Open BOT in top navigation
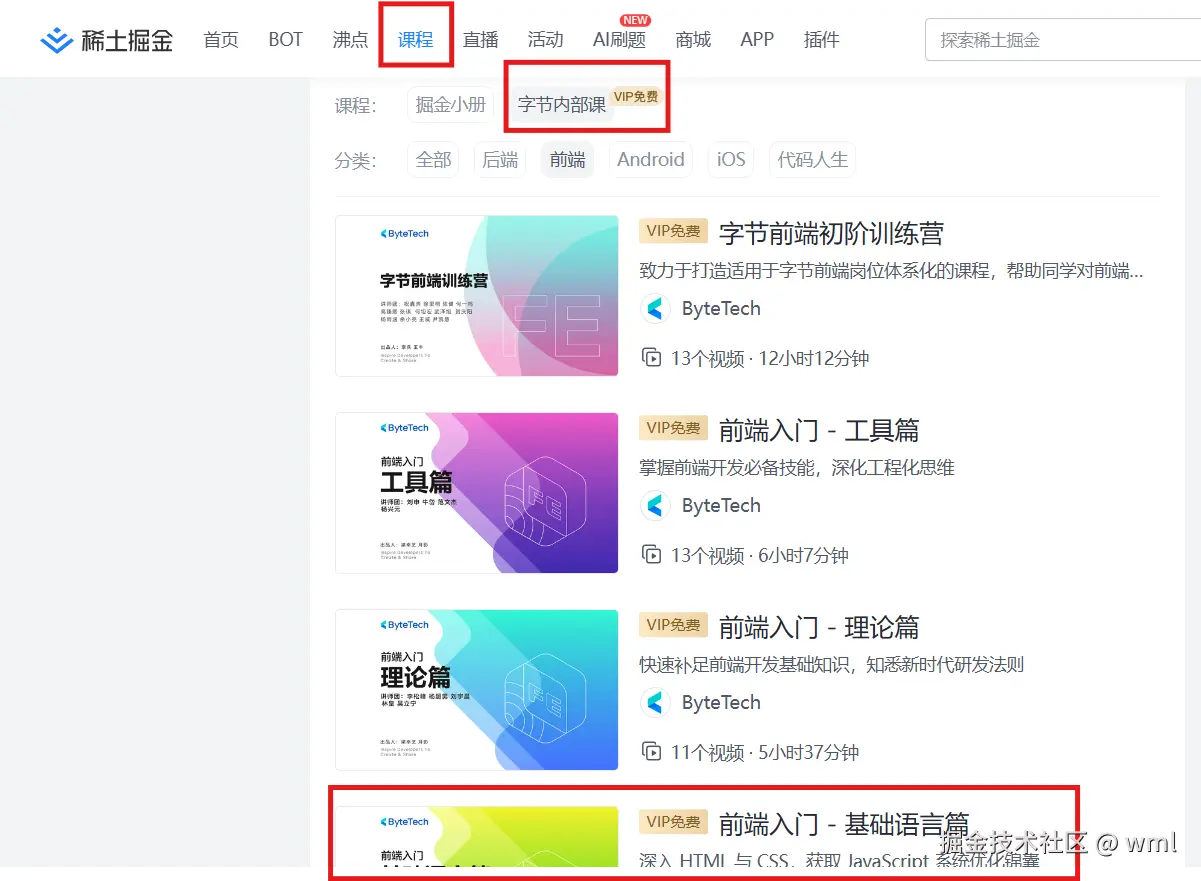The width and height of the screenshot is (1201, 881). 285,40
